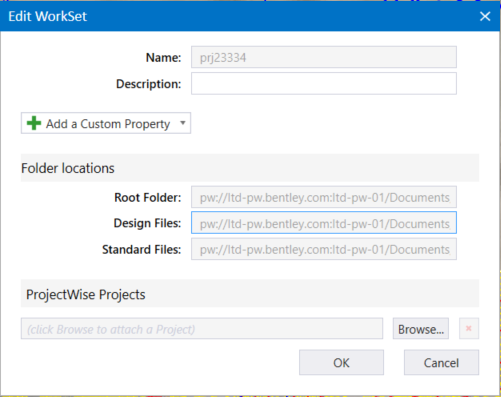The width and height of the screenshot is (501, 397).
Task: Click the Design Files label
Action: click(x=147, y=223)
